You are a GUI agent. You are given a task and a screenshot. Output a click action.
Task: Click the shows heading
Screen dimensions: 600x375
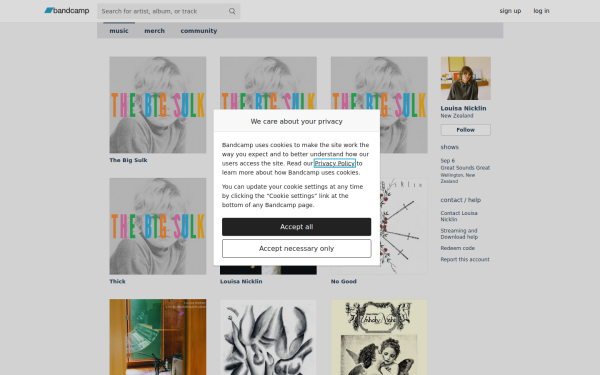tap(450, 147)
